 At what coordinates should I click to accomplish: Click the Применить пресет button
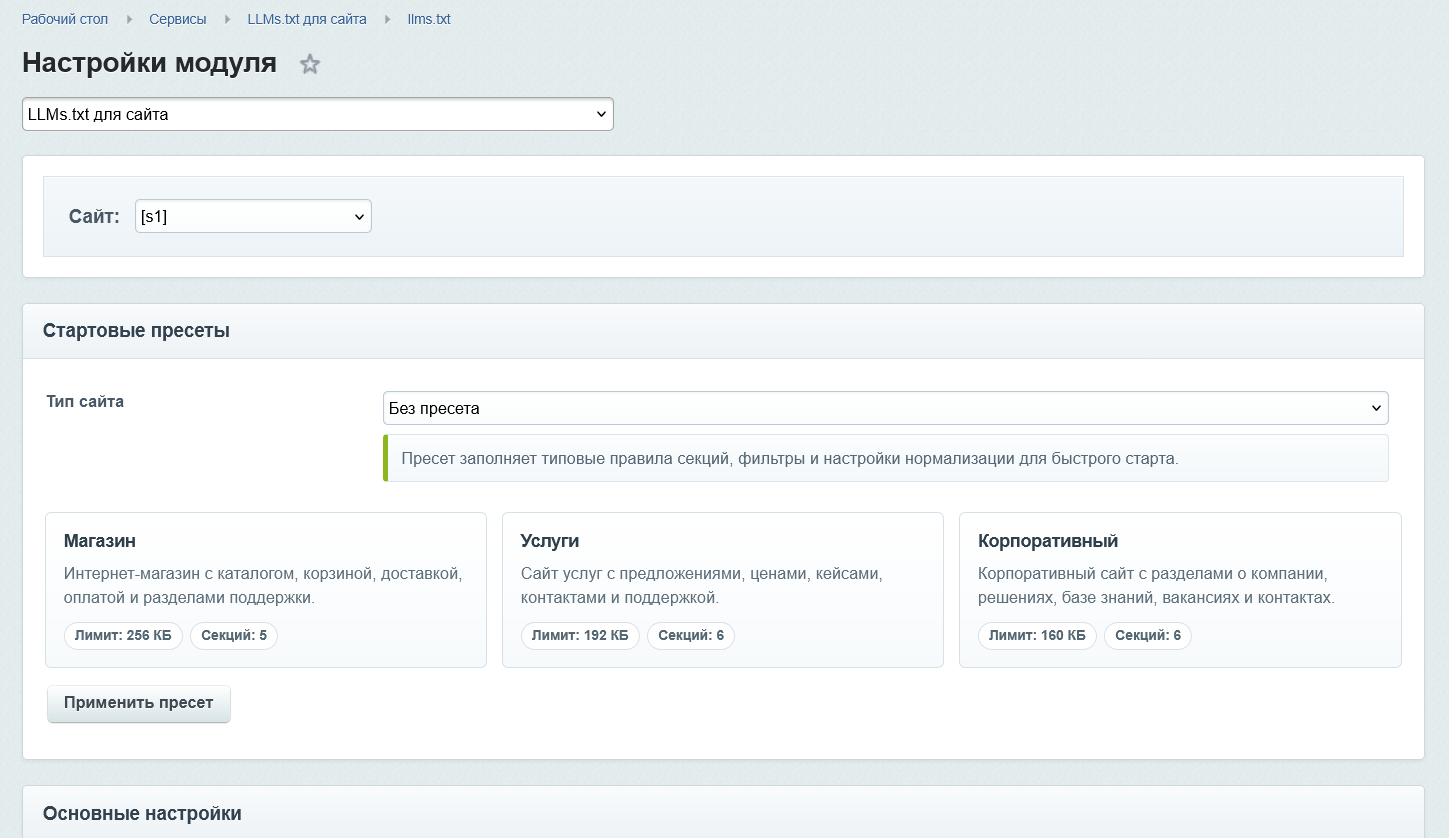[x=139, y=703]
